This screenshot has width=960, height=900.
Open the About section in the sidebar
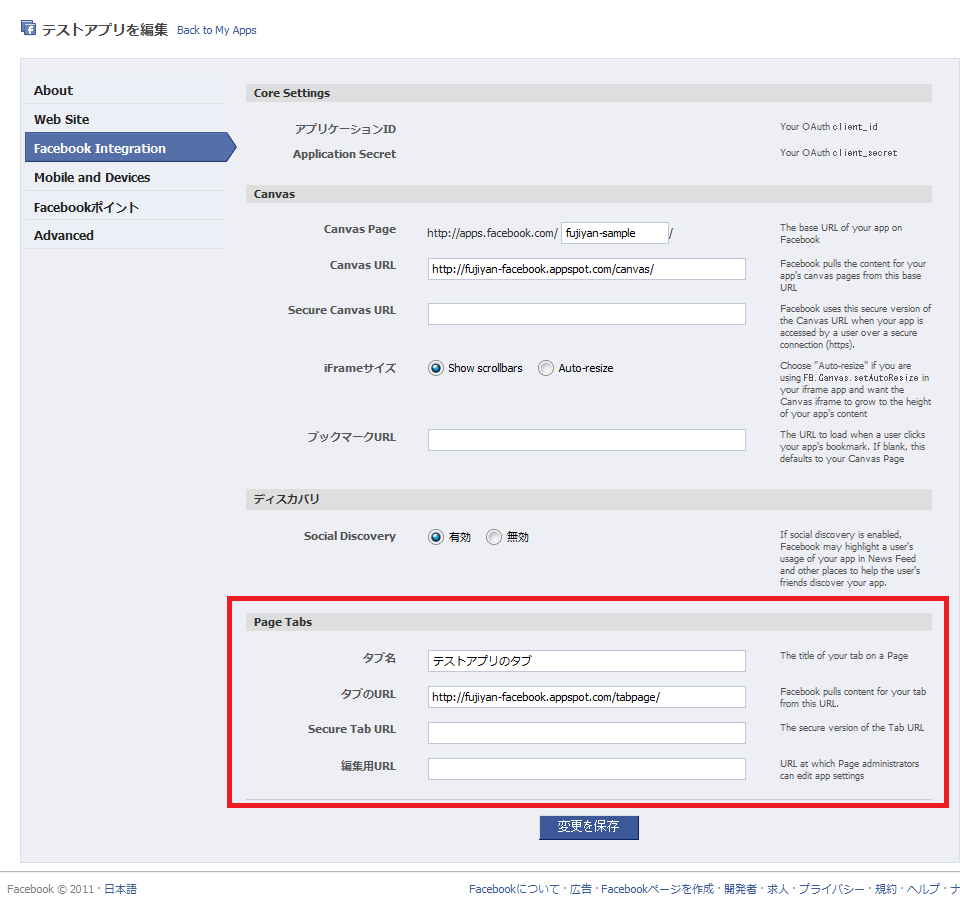click(x=126, y=91)
